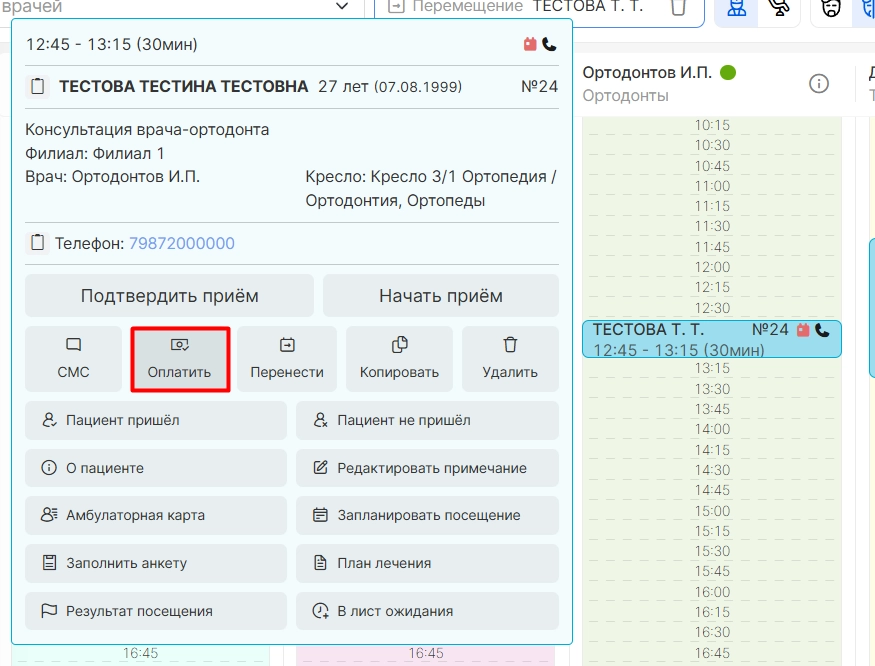Cancel Перемещение using the trash icon
Viewport: 875px width, 666px height.
pyautogui.click(x=678, y=7)
